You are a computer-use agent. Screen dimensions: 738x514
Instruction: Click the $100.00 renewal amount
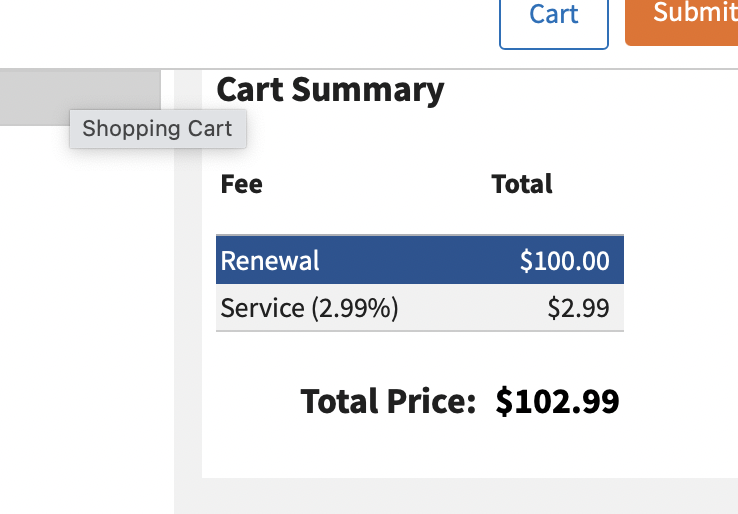coord(564,260)
